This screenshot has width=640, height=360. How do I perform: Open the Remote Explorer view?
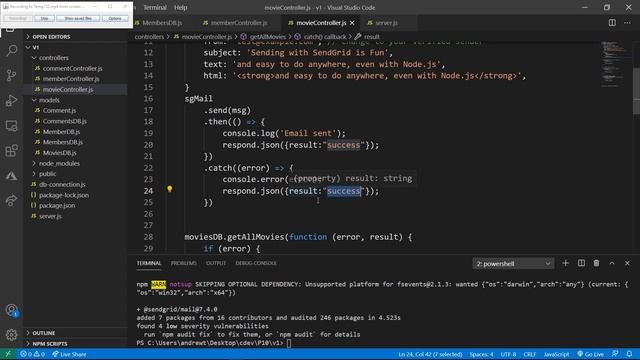(11, 126)
